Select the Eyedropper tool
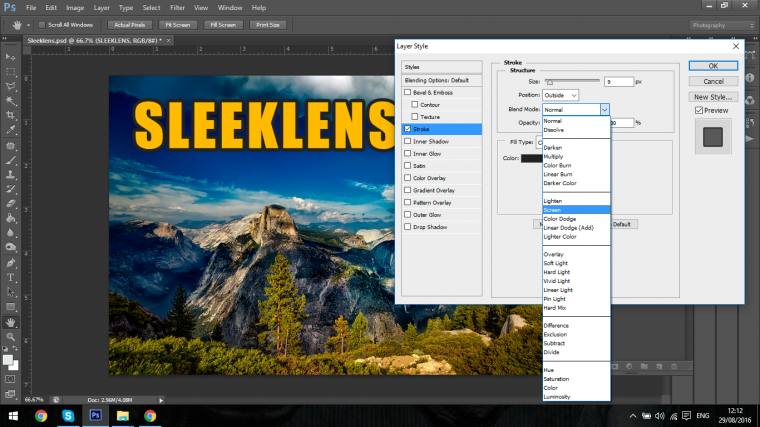Screen dimensions: 760x427 (x=10, y=130)
